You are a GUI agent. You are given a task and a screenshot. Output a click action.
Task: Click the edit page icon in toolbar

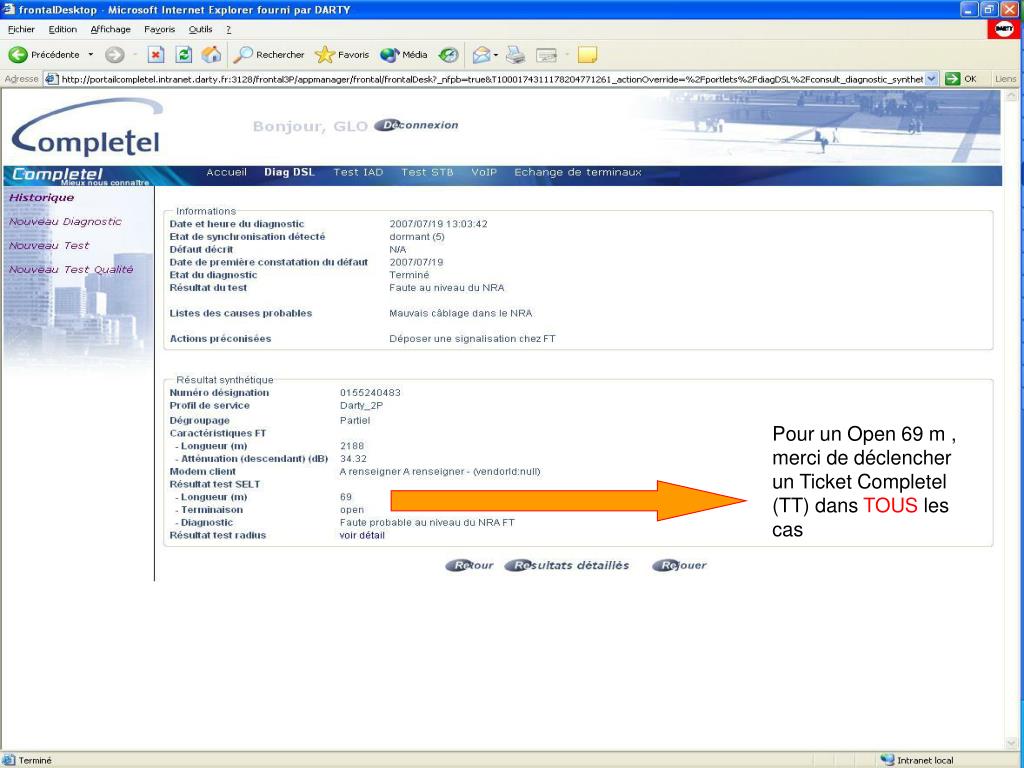click(546, 55)
